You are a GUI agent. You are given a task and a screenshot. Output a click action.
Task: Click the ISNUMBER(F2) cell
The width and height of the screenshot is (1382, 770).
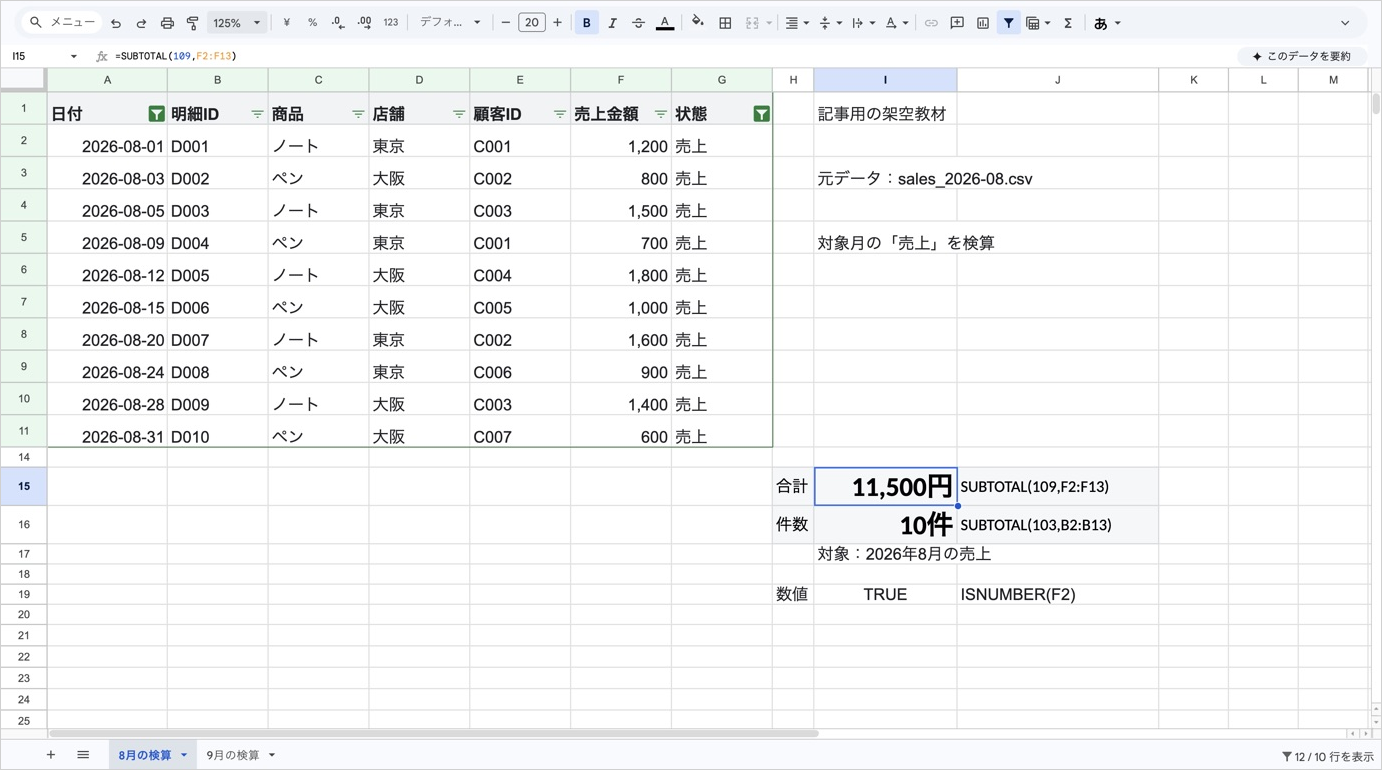[1057, 594]
